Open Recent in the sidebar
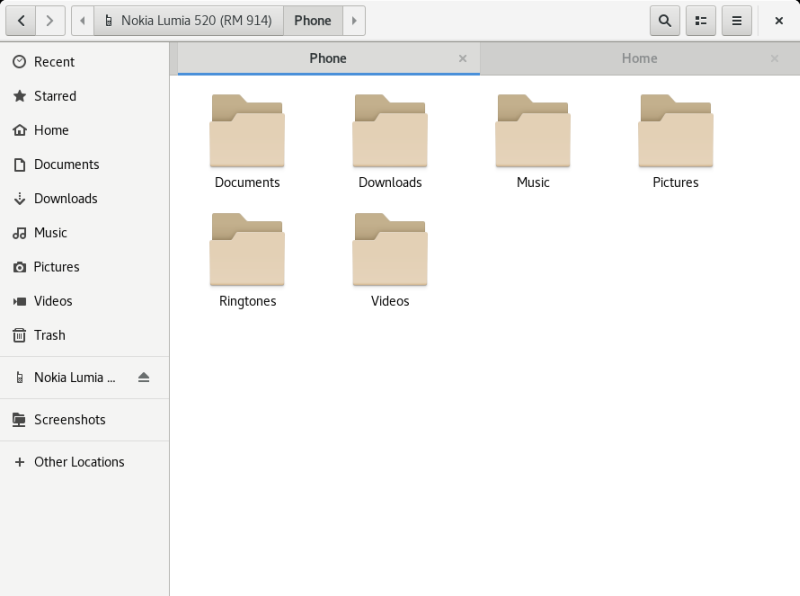This screenshot has width=800, height=596. tap(54, 62)
